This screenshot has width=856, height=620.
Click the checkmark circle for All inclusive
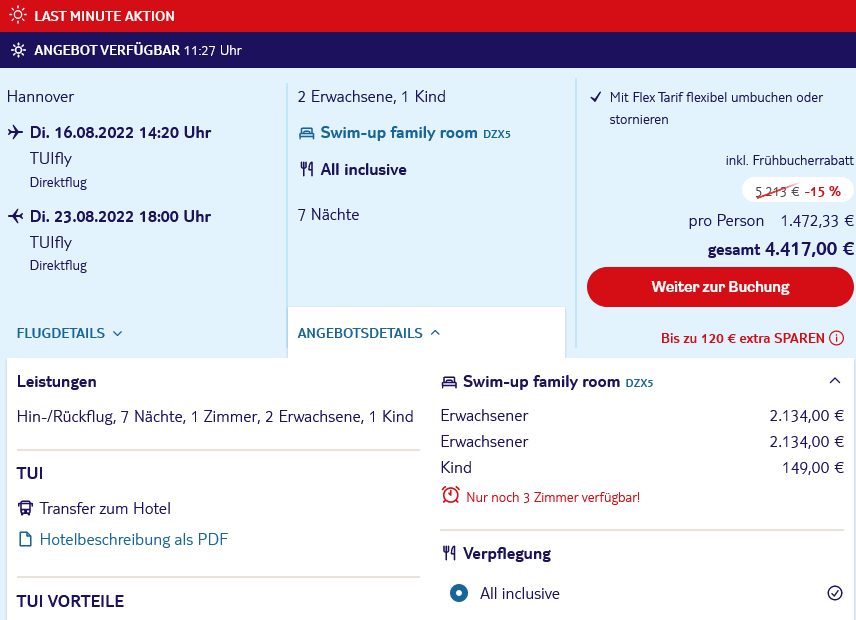(x=835, y=593)
